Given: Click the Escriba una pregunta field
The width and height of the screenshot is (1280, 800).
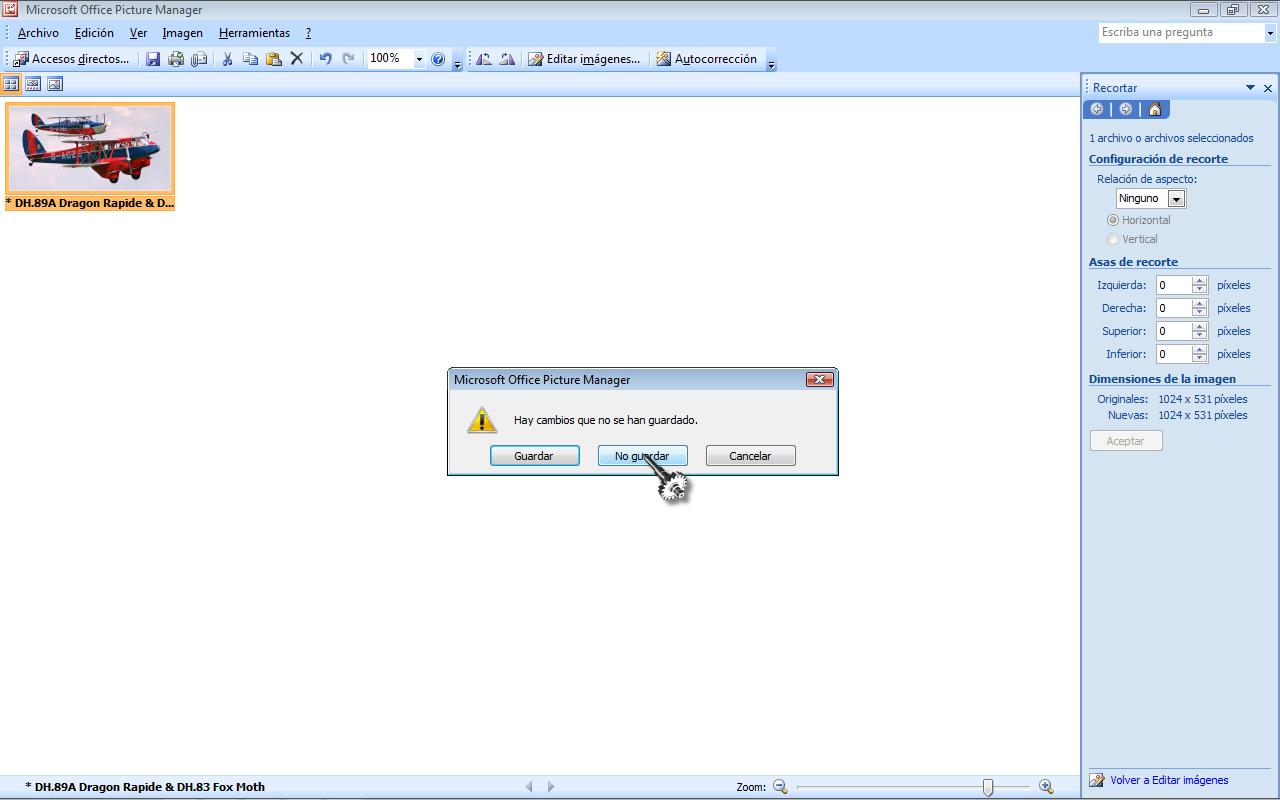Looking at the screenshot, I should (1181, 33).
